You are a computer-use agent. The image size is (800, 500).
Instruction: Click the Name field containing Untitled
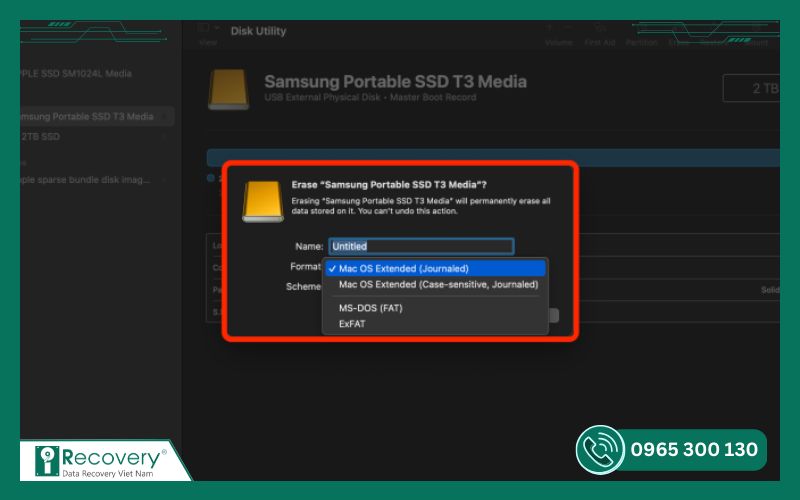[421, 246]
